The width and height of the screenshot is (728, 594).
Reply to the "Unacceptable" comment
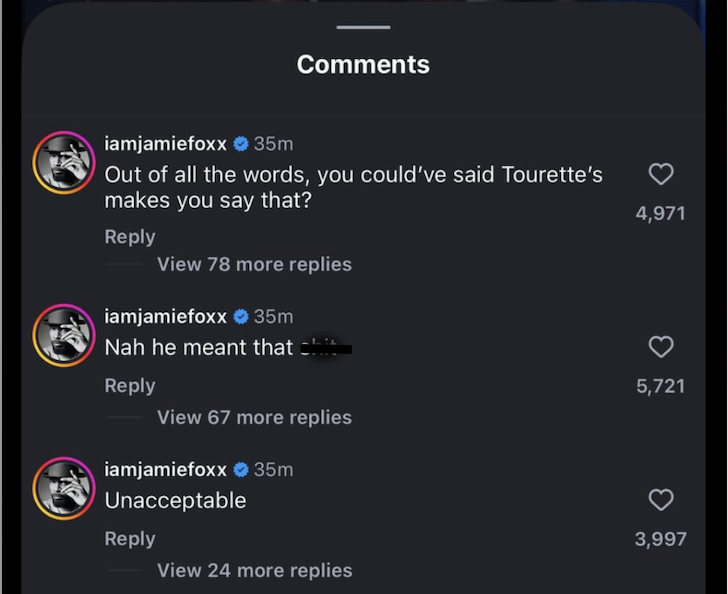130,539
